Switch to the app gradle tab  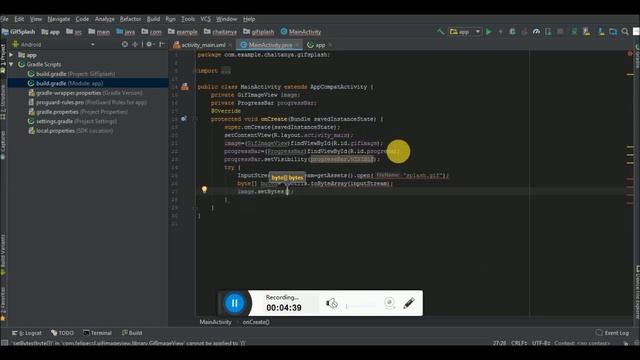pyautogui.click(x=317, y=45)
